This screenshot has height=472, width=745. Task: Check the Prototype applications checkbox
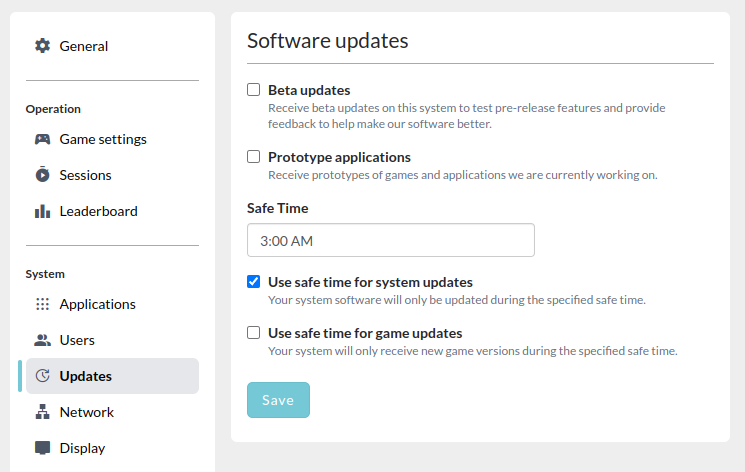click(253, 156)
